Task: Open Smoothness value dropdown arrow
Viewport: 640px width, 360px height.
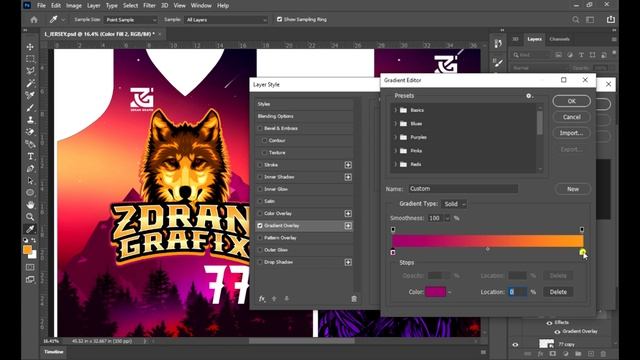Action: [x=447, y=218]
